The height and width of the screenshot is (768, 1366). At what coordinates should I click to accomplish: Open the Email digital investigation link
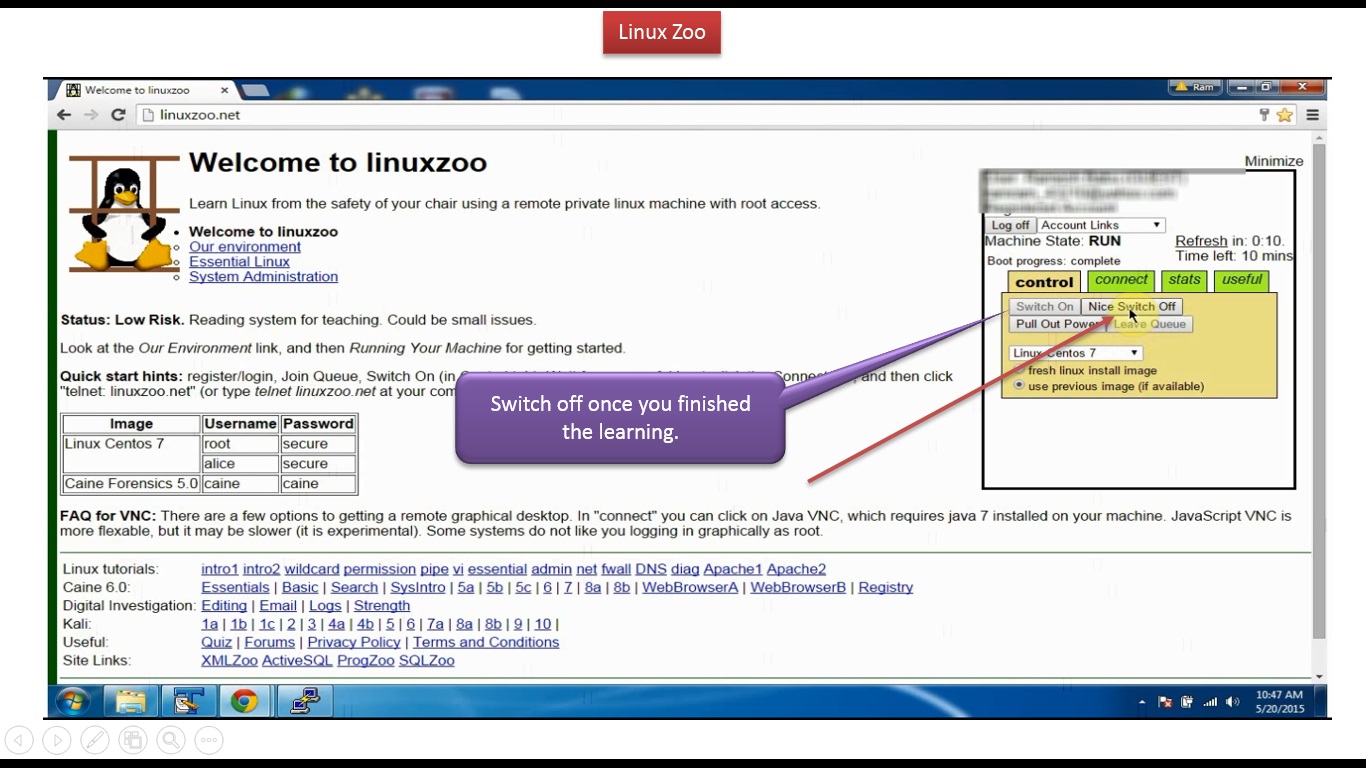point(278,606)
